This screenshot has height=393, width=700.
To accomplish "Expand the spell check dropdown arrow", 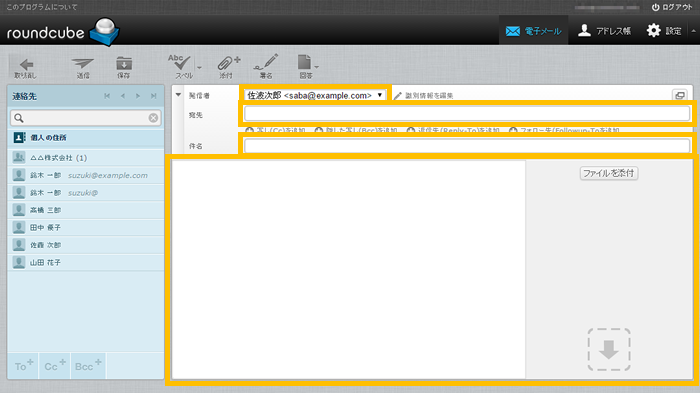I will (200, 68).
